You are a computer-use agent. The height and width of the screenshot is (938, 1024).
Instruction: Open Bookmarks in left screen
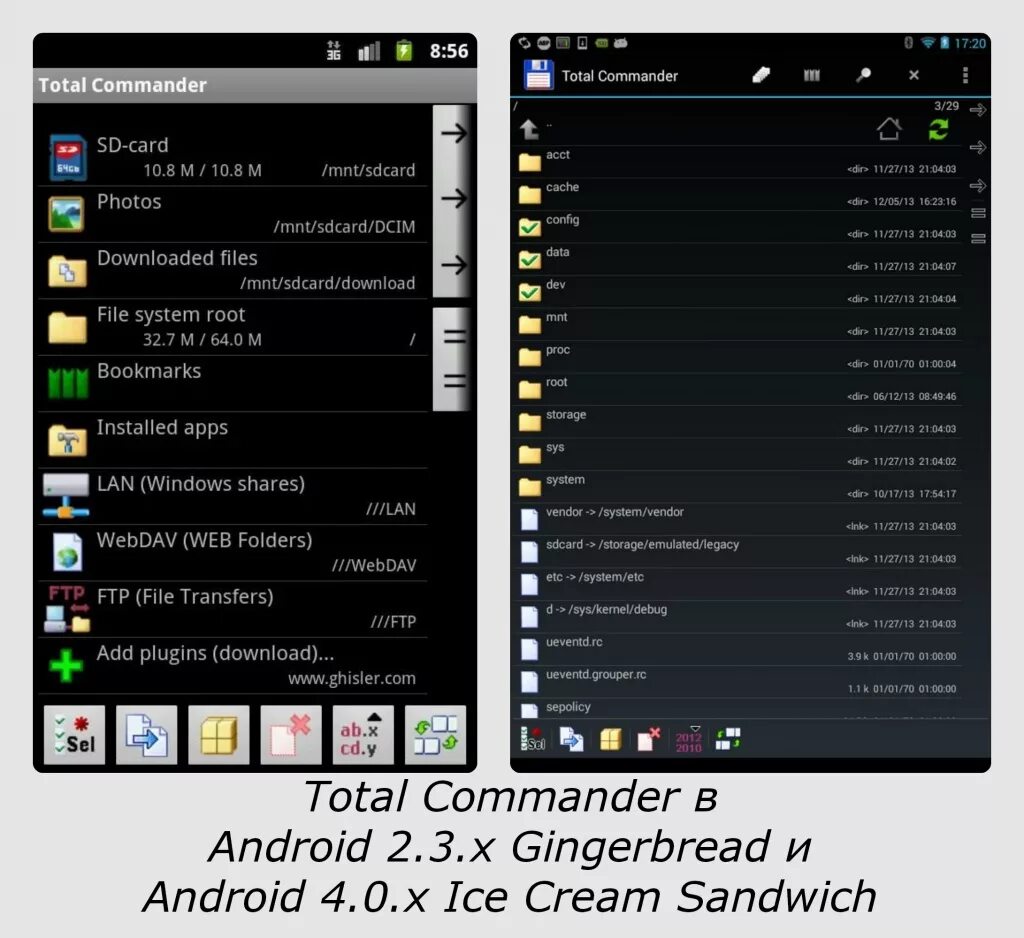tap(232, 383)
